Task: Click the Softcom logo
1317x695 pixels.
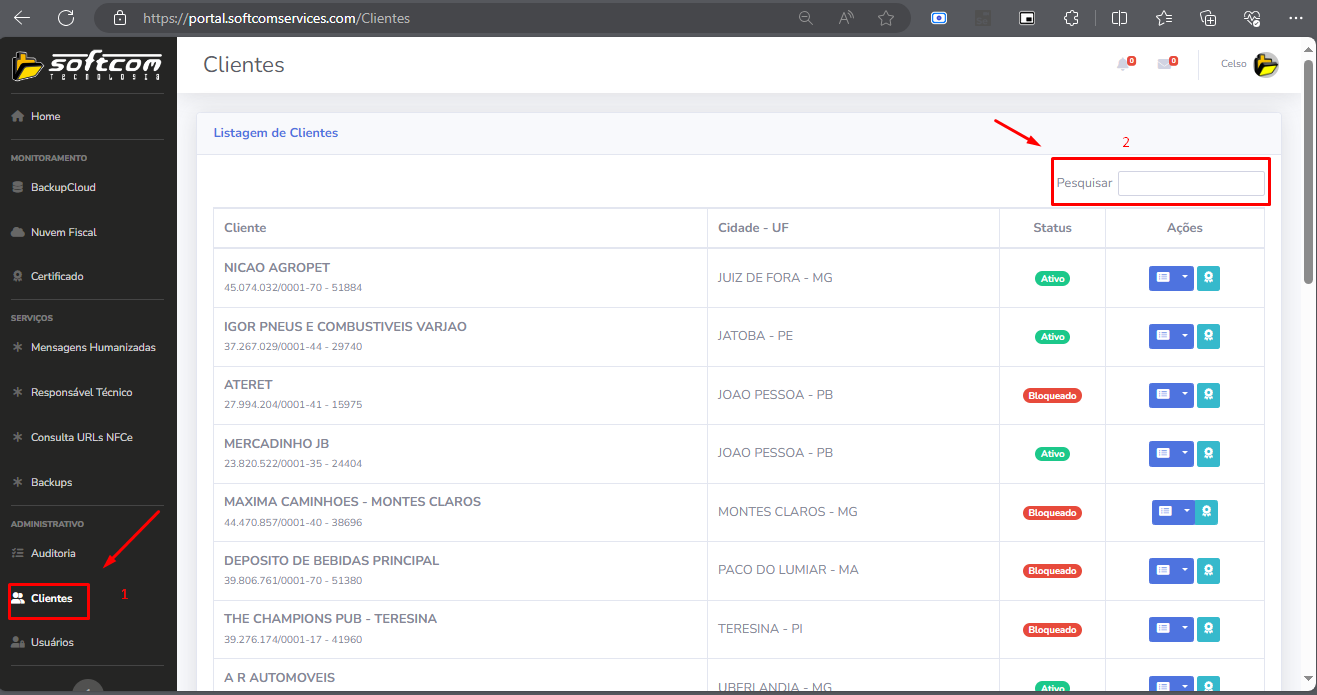Action: tap(87, 66)
